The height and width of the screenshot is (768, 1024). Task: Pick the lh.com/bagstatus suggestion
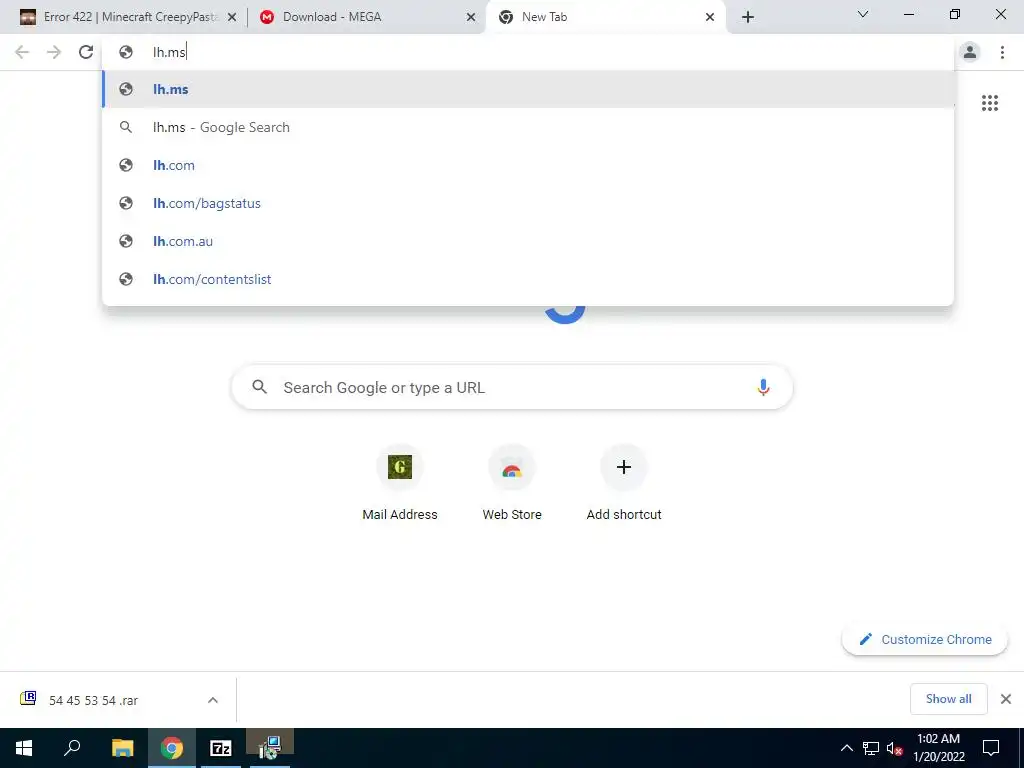pos(528,203)
